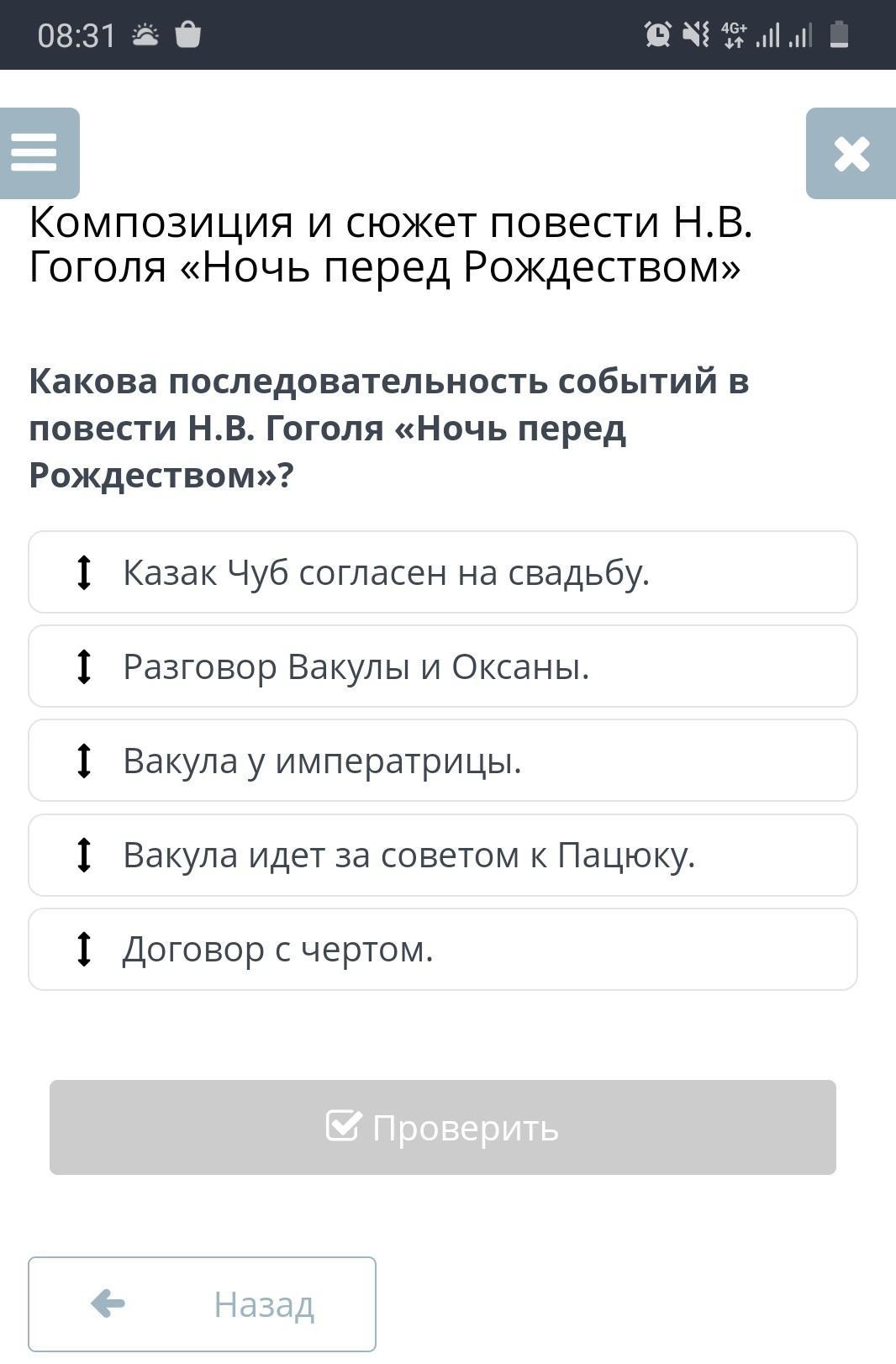Click reorder arrows on 'Вакула идет за советом'

pyautogui.click(x=83, y=855)
